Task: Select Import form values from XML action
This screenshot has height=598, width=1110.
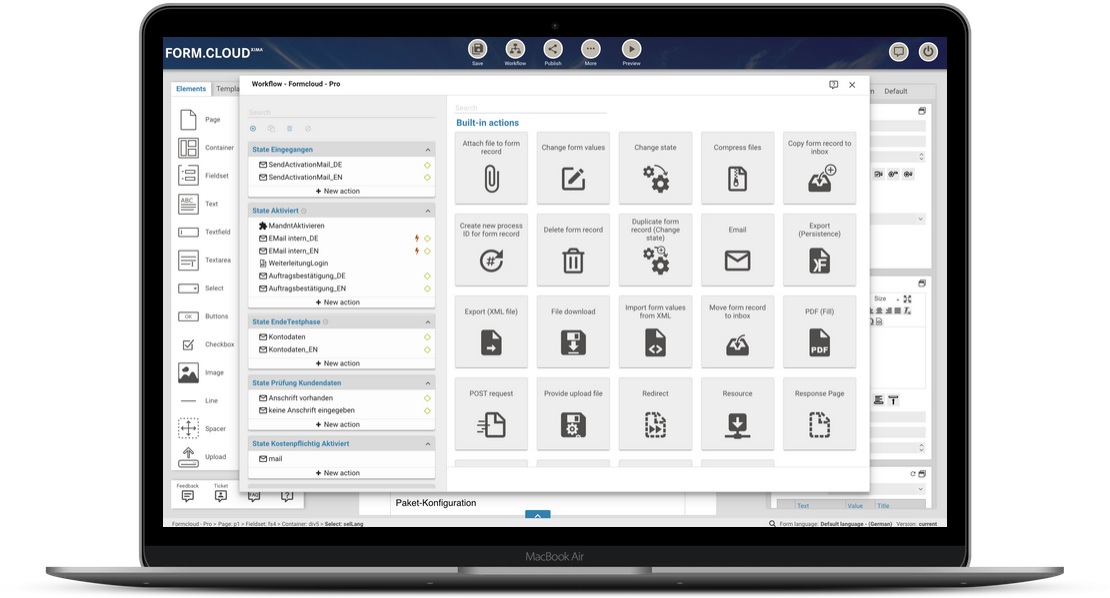Action: [x=656, y=332]
